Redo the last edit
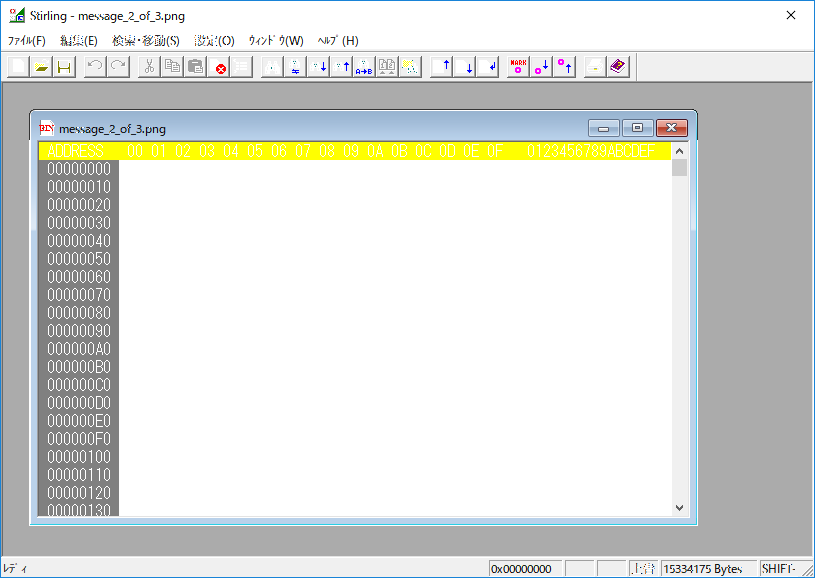 pos(118,67)
